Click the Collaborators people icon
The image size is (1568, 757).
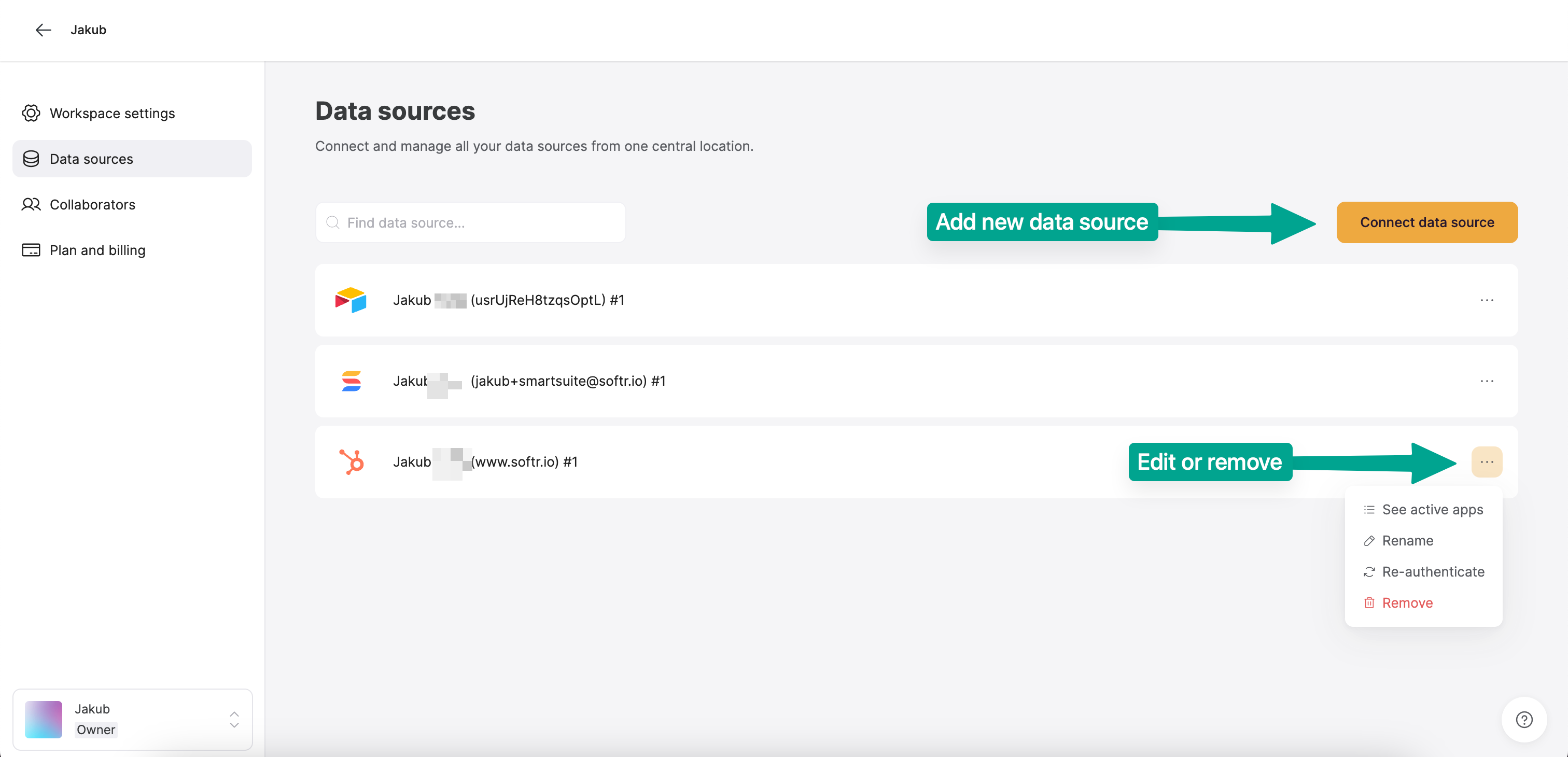[31, 204]
